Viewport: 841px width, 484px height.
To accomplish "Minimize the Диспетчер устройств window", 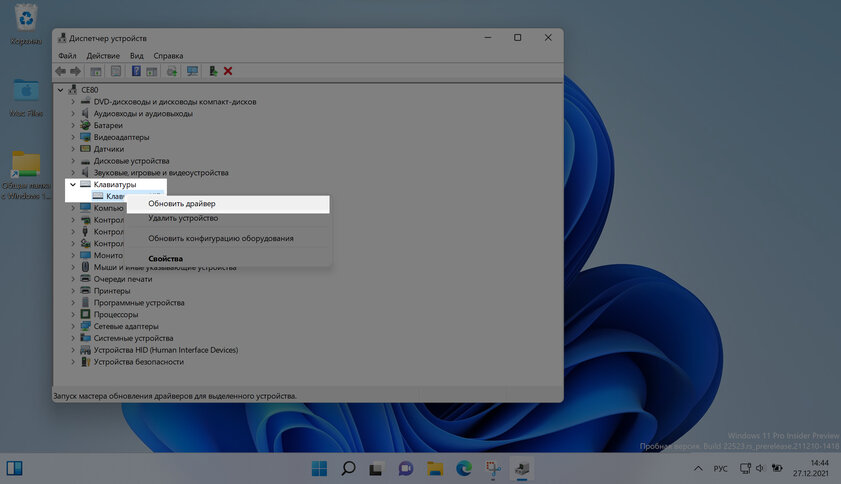I will coord(488,38).
